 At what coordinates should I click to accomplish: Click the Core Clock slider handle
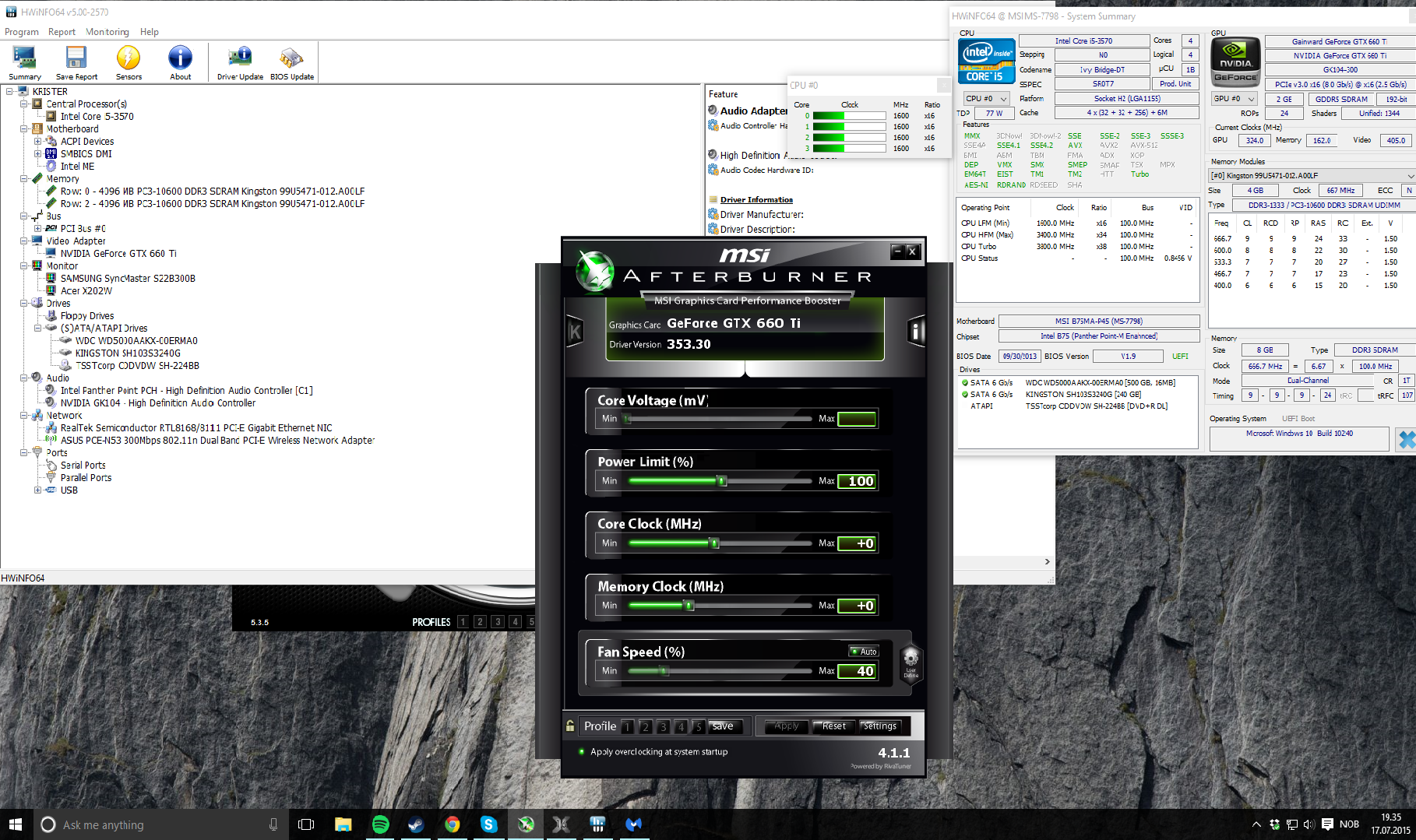714,543
